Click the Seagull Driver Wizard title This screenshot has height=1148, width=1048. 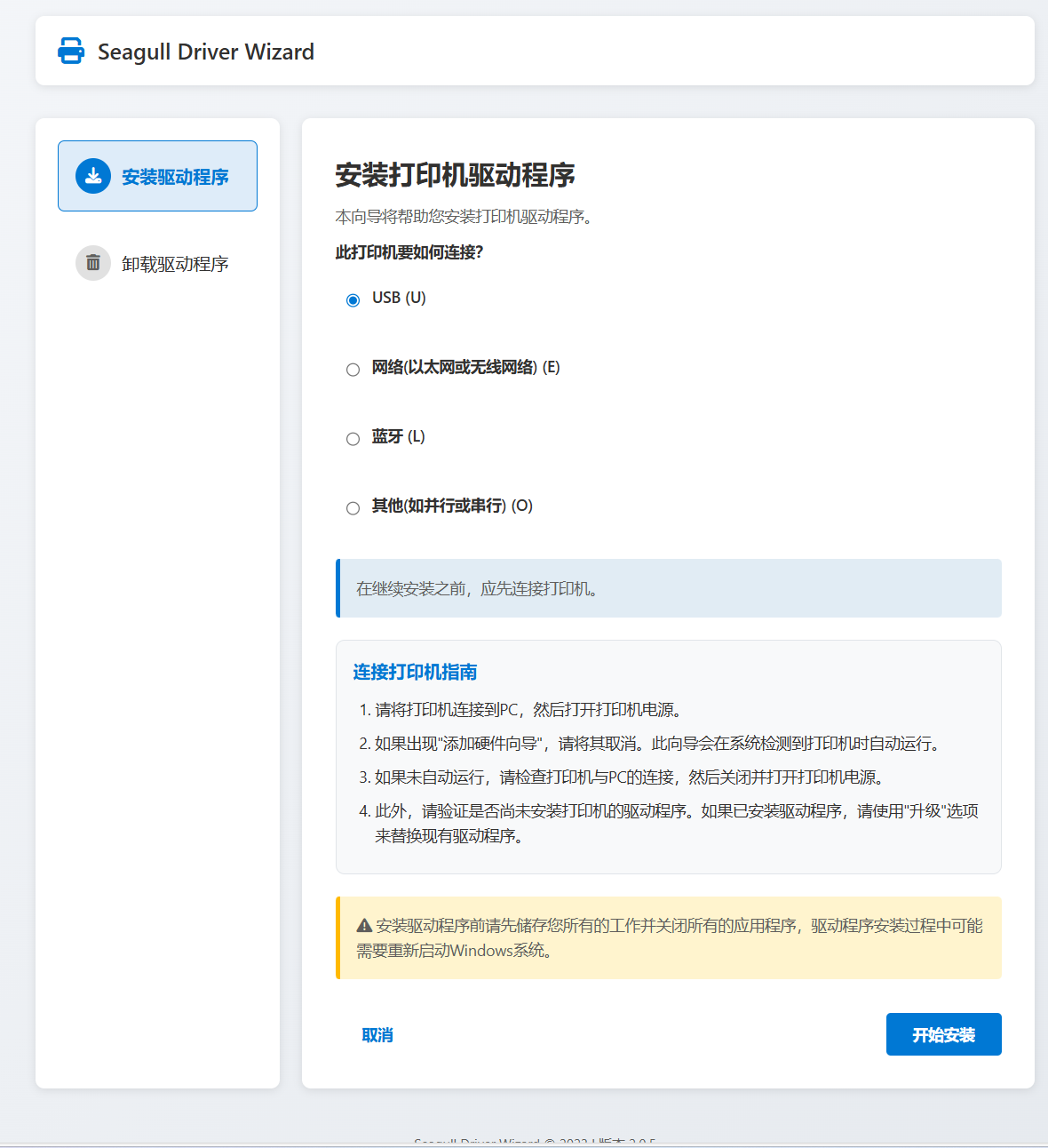coord(206,52)
